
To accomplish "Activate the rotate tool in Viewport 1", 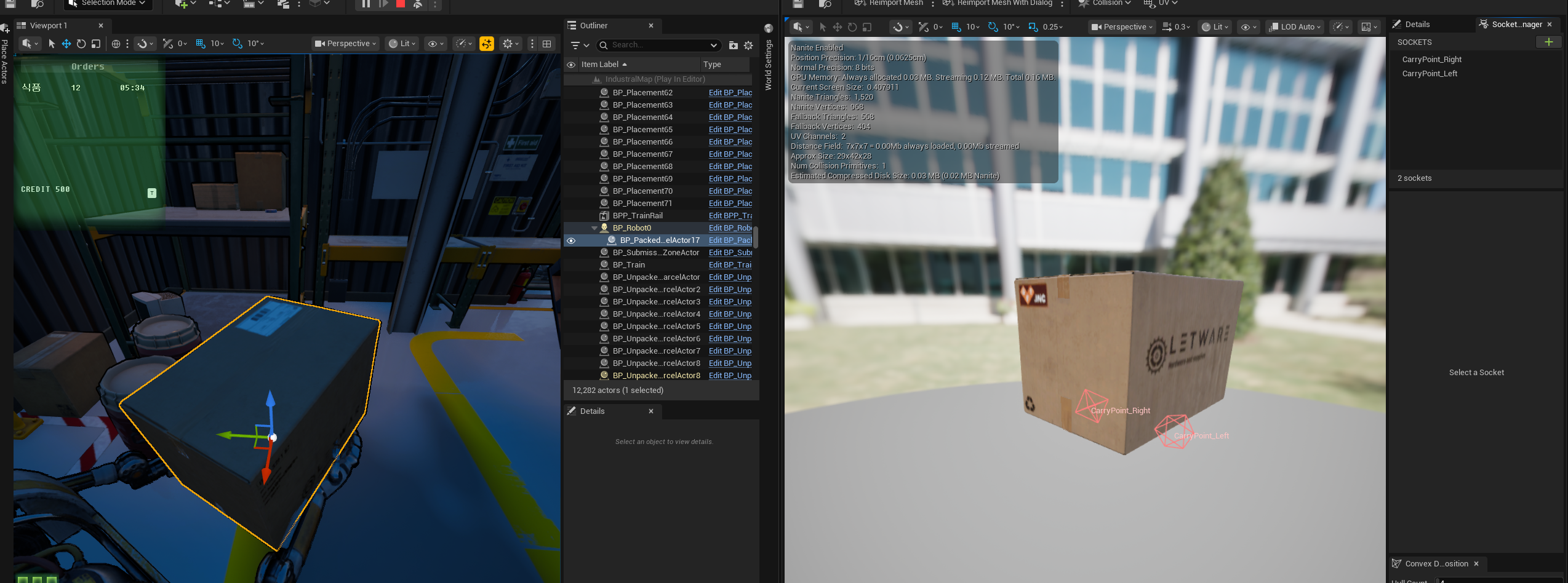I will (x=81, y=44).
